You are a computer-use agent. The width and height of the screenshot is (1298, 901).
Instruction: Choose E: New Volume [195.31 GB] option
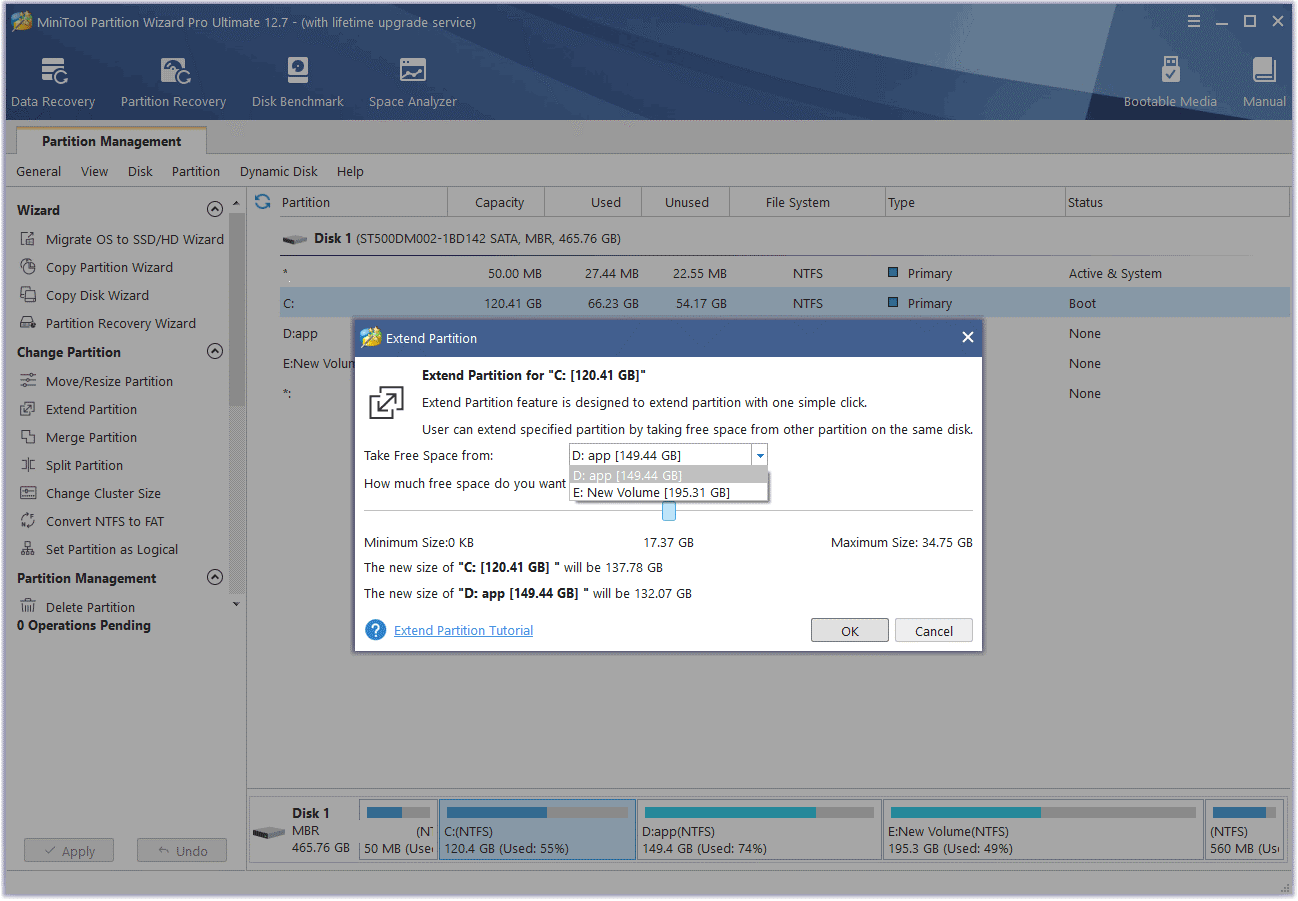click(x=668, y=493)
